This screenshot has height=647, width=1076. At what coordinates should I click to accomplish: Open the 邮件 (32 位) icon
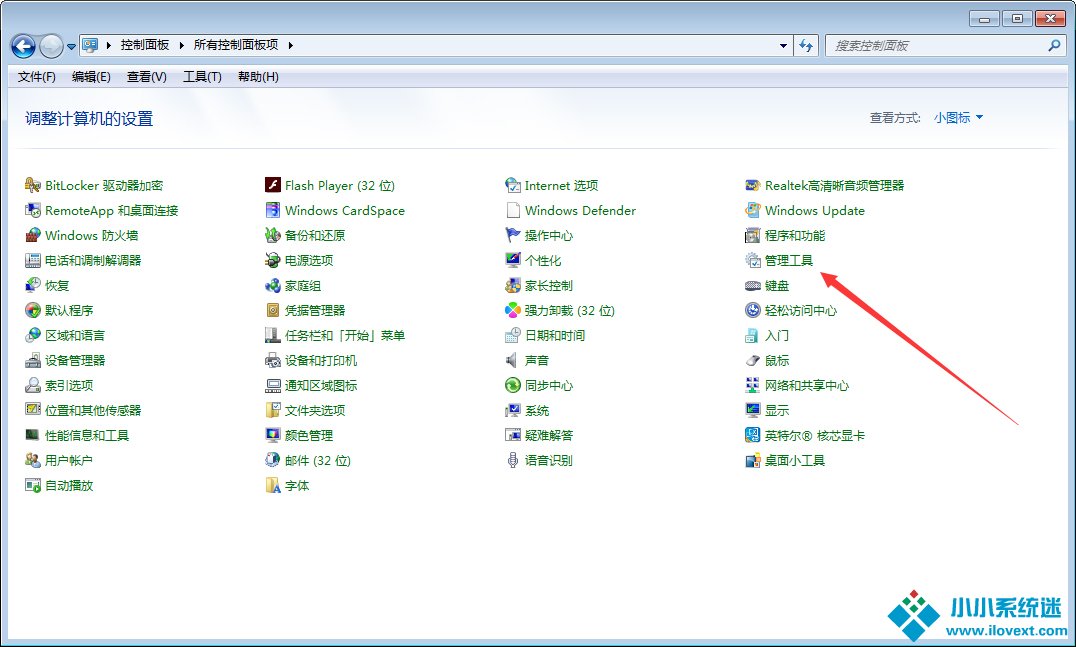[x=272, y=460]
